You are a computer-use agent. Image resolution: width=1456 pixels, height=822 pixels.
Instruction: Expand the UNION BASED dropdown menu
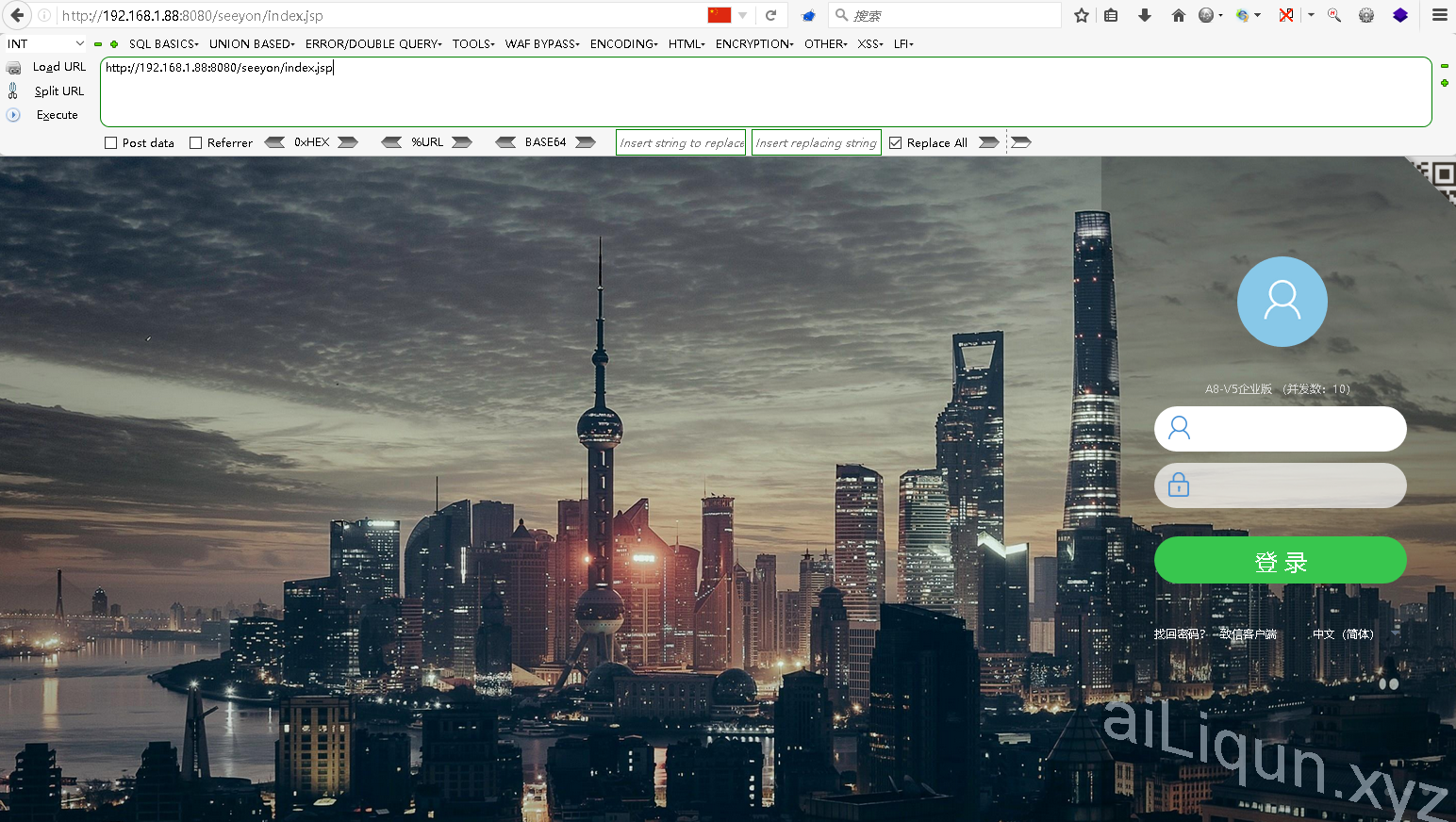(x=252, y=43)
